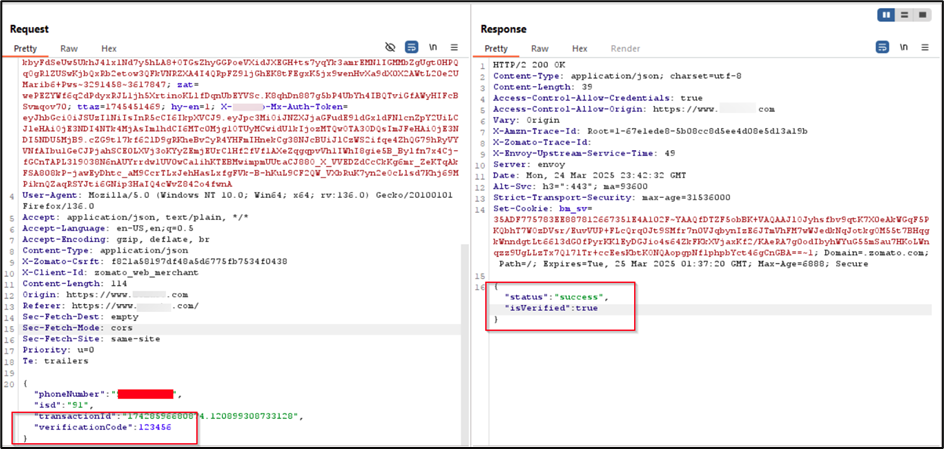This screenshot has width=944, height=449.
Task: Toggle the \n non-printable characters in Response
Action: [902, 48]
